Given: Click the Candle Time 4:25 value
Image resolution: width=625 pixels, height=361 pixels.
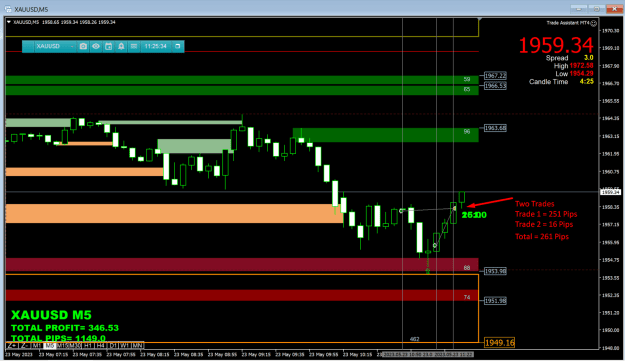Looking at the screenshot, I should [x=586, y=82].
